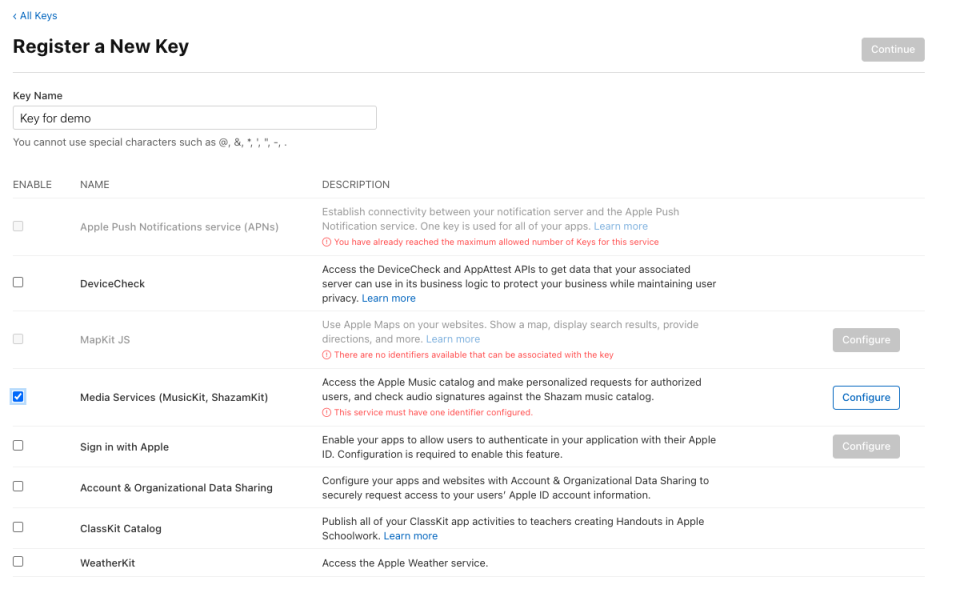Click the back chevron beside All Keys

pos(14,15)
